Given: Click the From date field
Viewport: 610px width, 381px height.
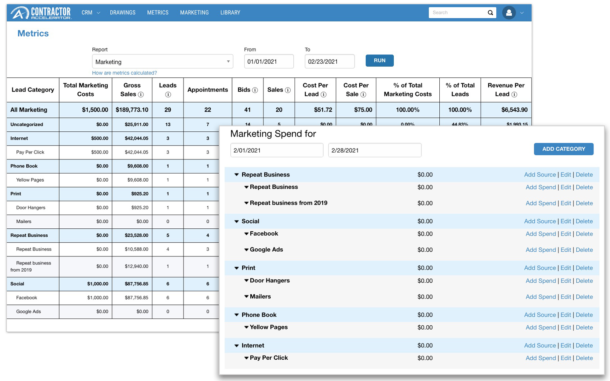Looking at the screenshot, I should tap(269, 61).
